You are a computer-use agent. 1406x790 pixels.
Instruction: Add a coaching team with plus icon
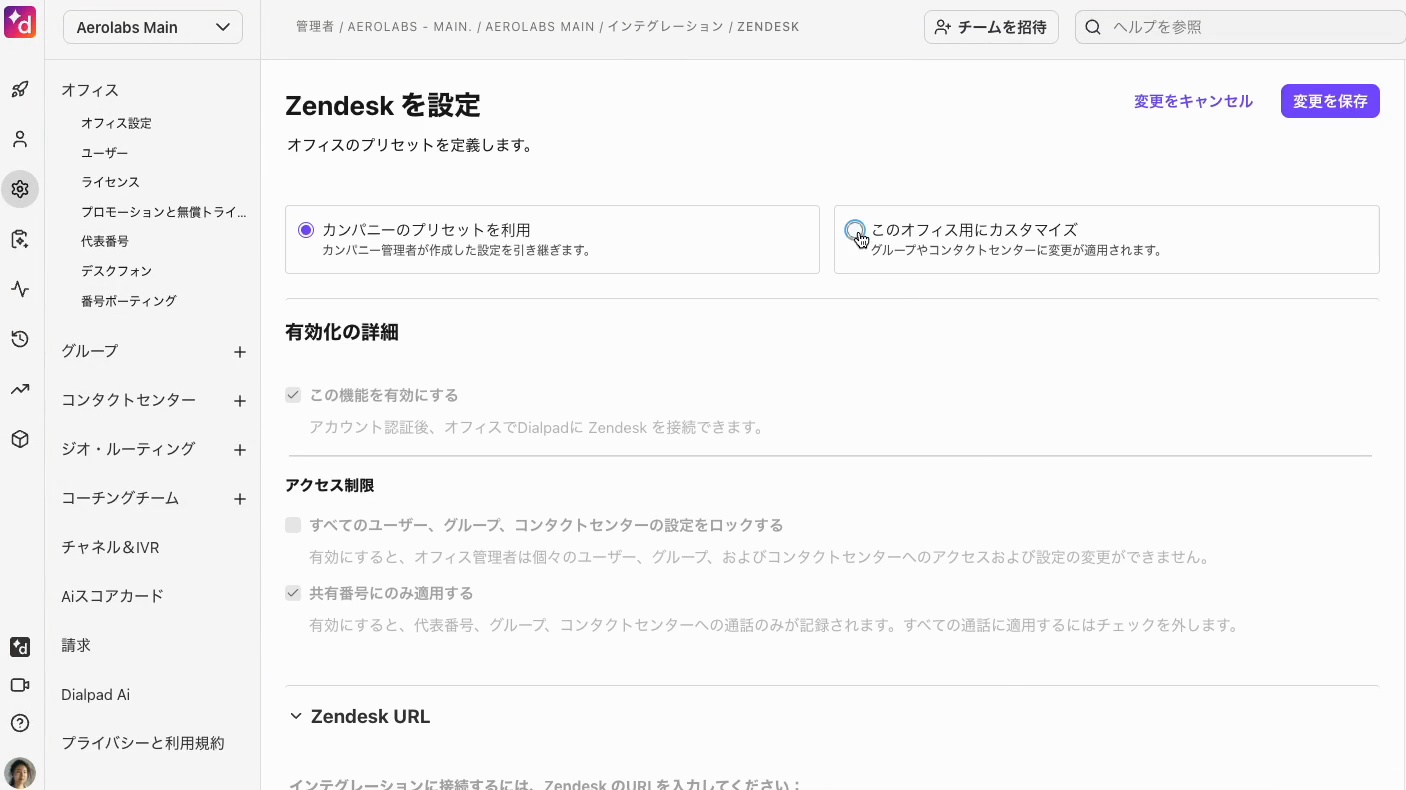coord(240,499)
